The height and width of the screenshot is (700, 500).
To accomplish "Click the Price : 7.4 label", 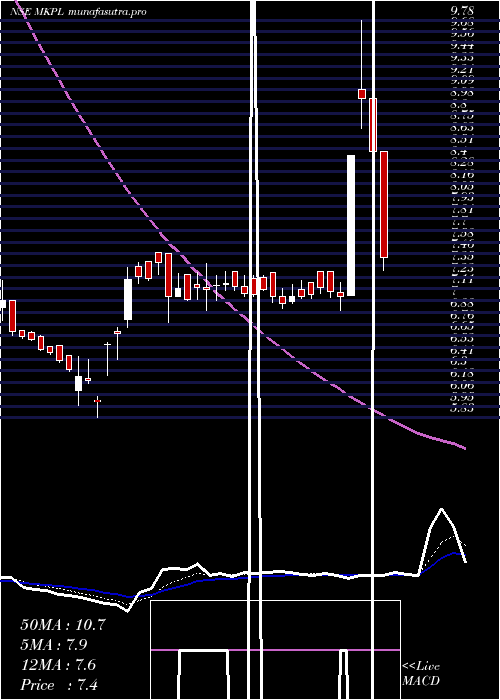I will [x=59, y=685].
